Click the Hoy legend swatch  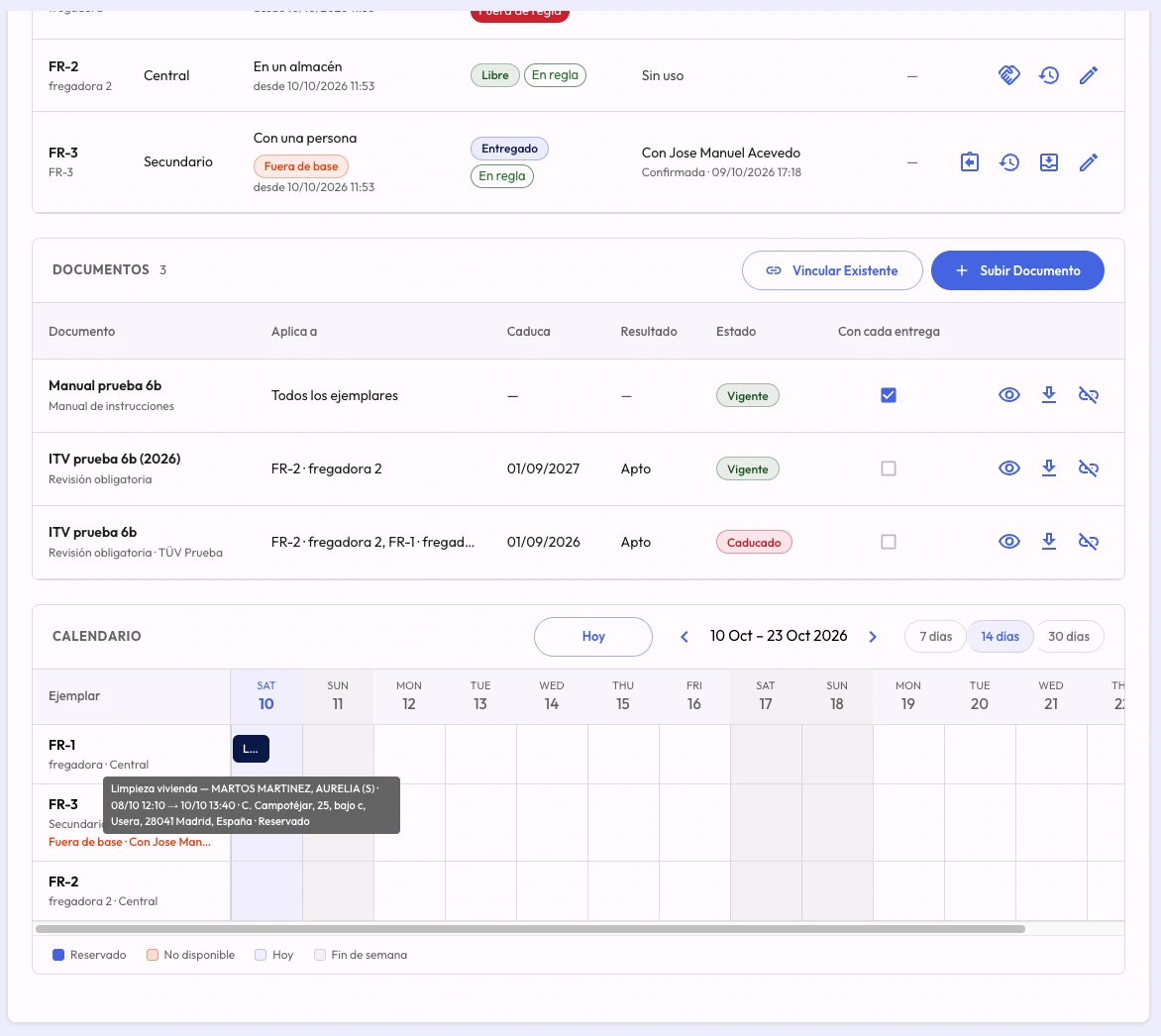[261, 956]
